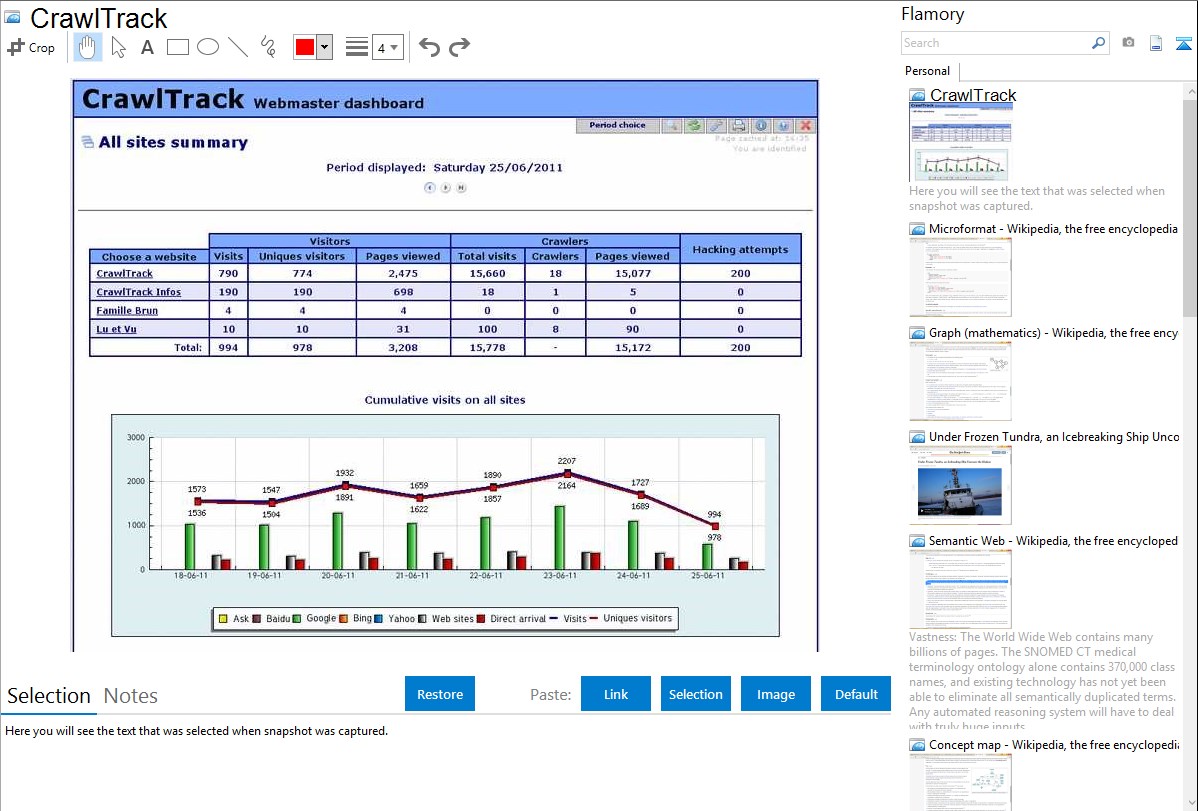Open the CrawlTrack snapshot title

point(973,96)
